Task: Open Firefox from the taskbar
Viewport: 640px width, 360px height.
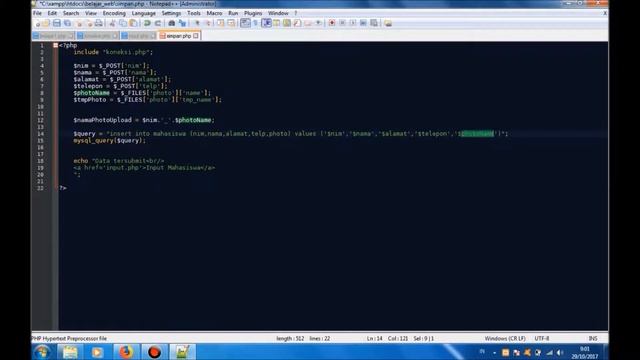Action: [x=126, y=352]
